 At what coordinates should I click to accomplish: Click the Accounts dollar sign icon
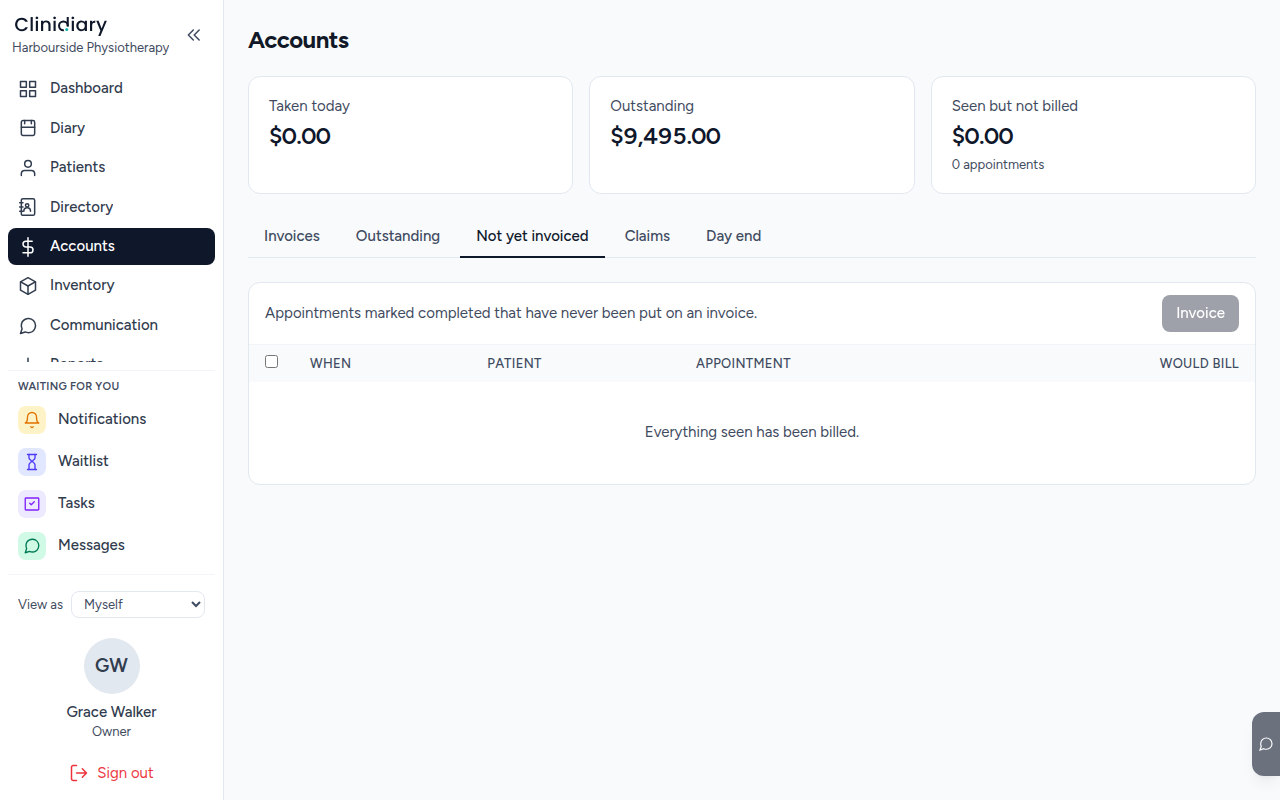[x=28, y=246]
